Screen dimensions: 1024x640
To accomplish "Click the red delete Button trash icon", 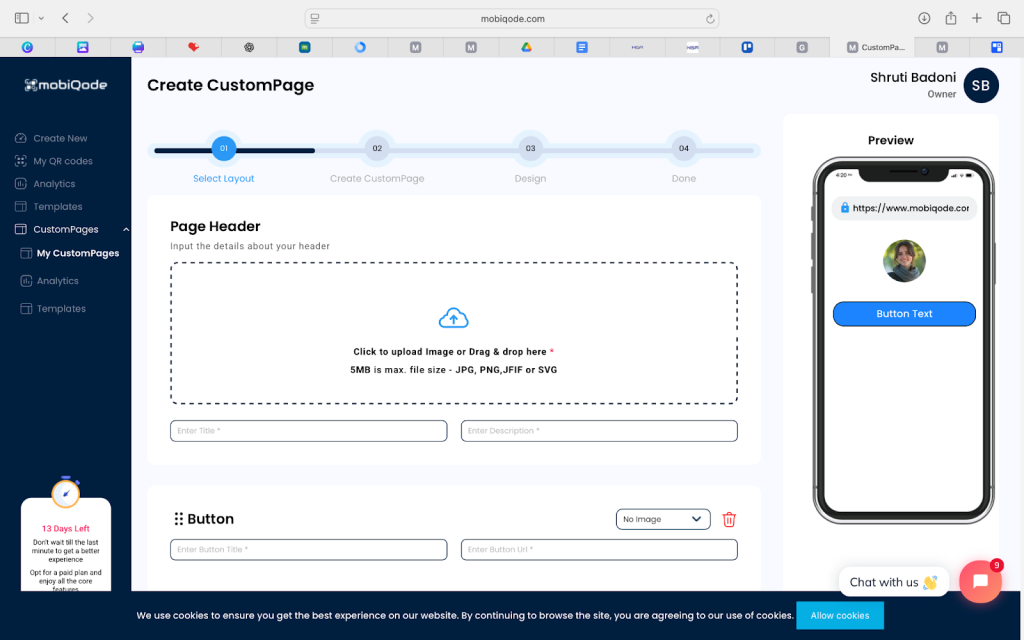I will tap(729, 519).
